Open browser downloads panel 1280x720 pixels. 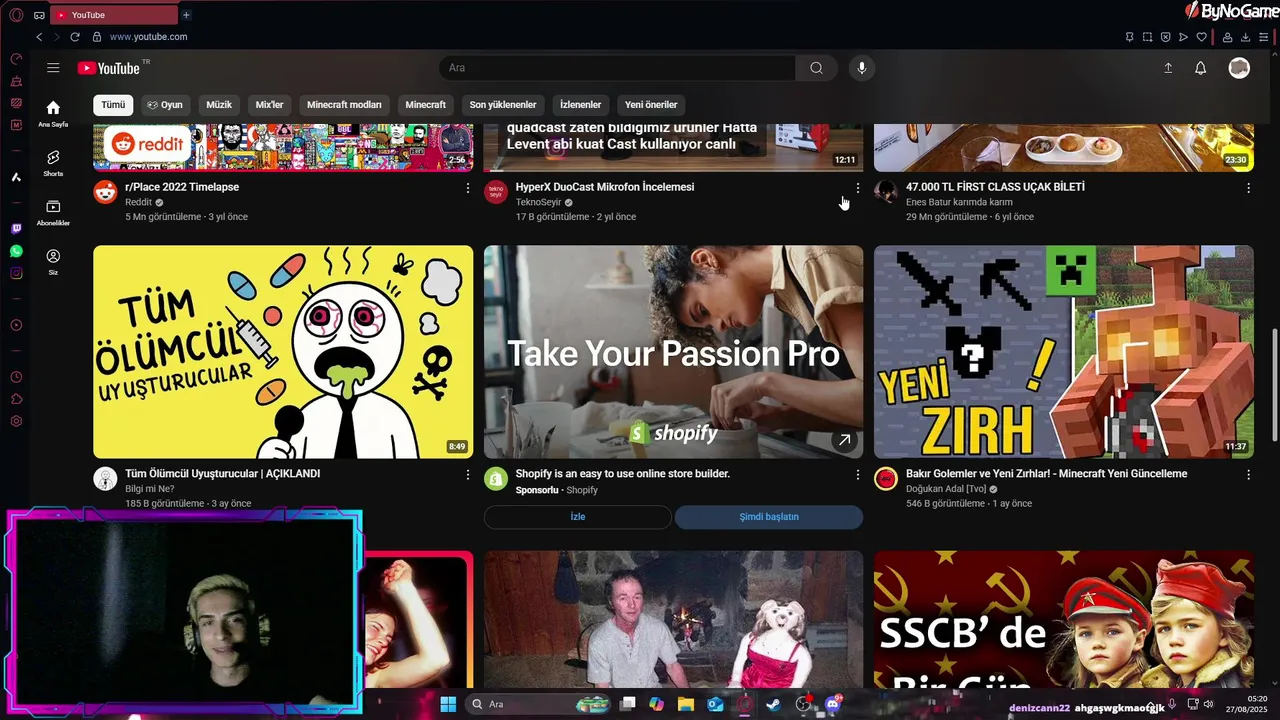click(x=1246, y=37)
